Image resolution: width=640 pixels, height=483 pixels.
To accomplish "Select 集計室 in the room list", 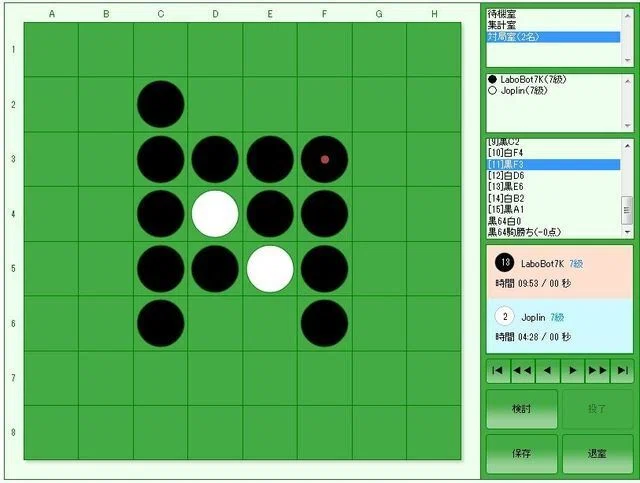I will coord(553,25).
